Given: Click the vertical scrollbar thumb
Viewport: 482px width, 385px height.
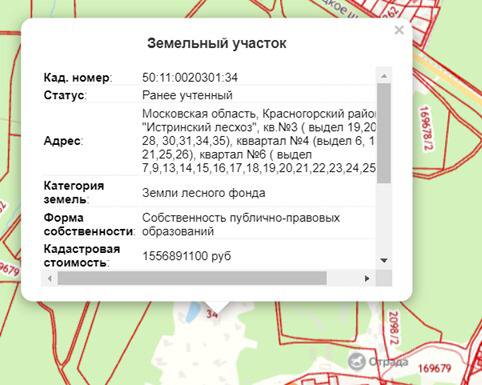Looking at the screenshot, I should pyautogui.click(x=384, y=133).
